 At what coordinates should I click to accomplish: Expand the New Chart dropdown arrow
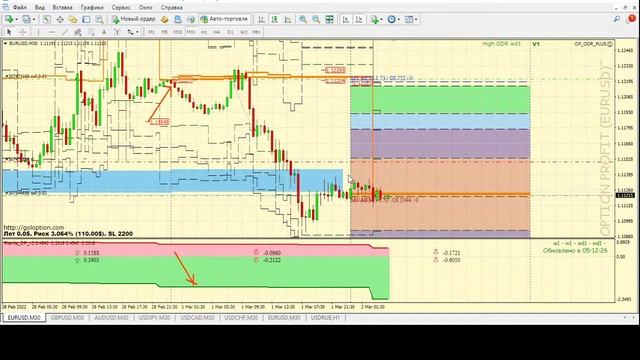coord(16,19)
